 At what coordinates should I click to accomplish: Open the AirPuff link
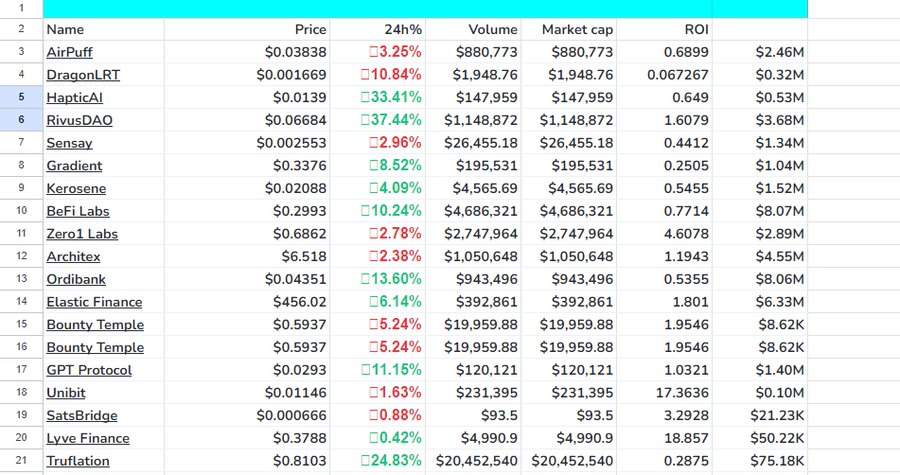tap(69, 52)
